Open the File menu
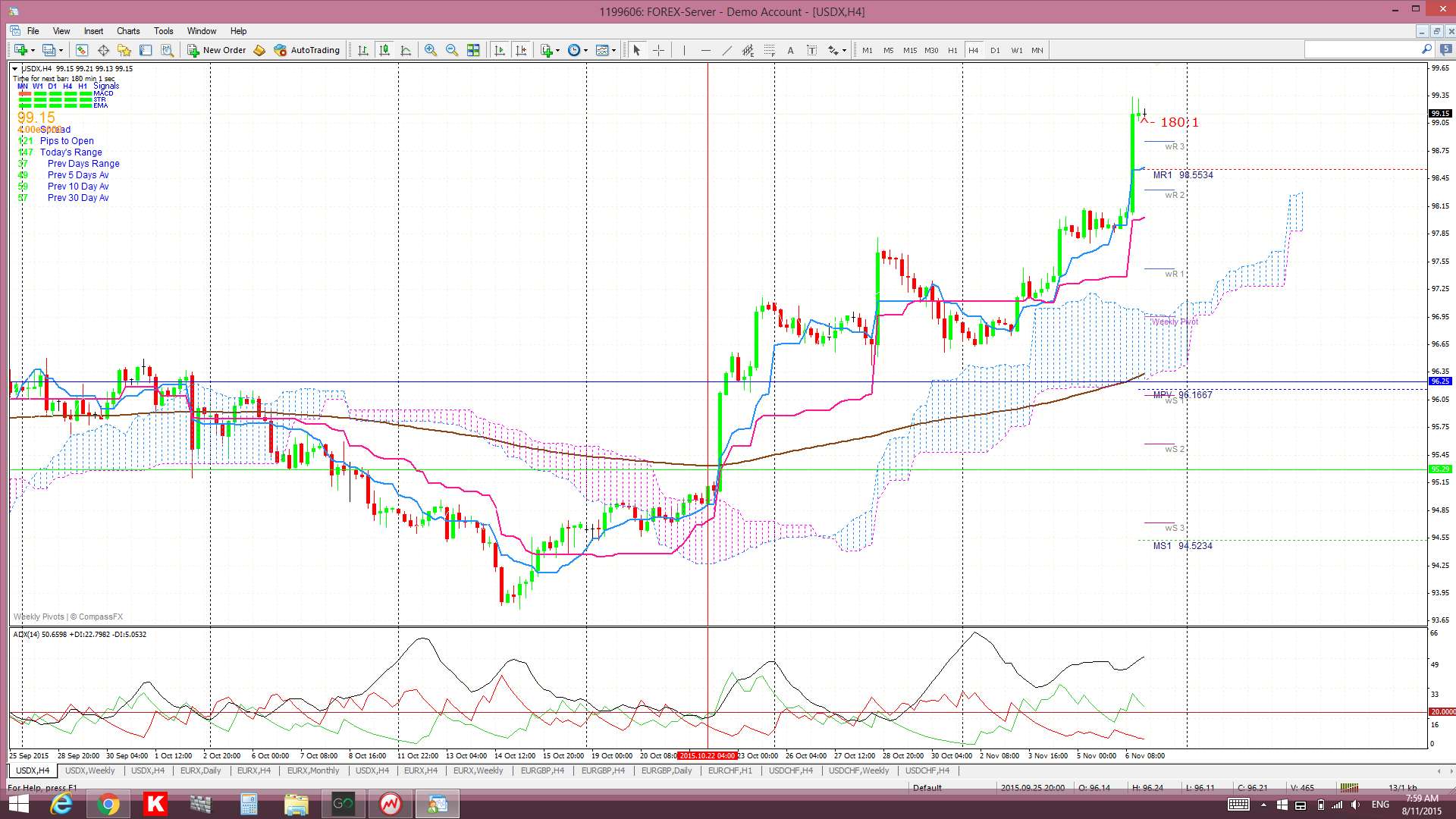This screenshot has height=819, width=1456. [x=33, y=31]
